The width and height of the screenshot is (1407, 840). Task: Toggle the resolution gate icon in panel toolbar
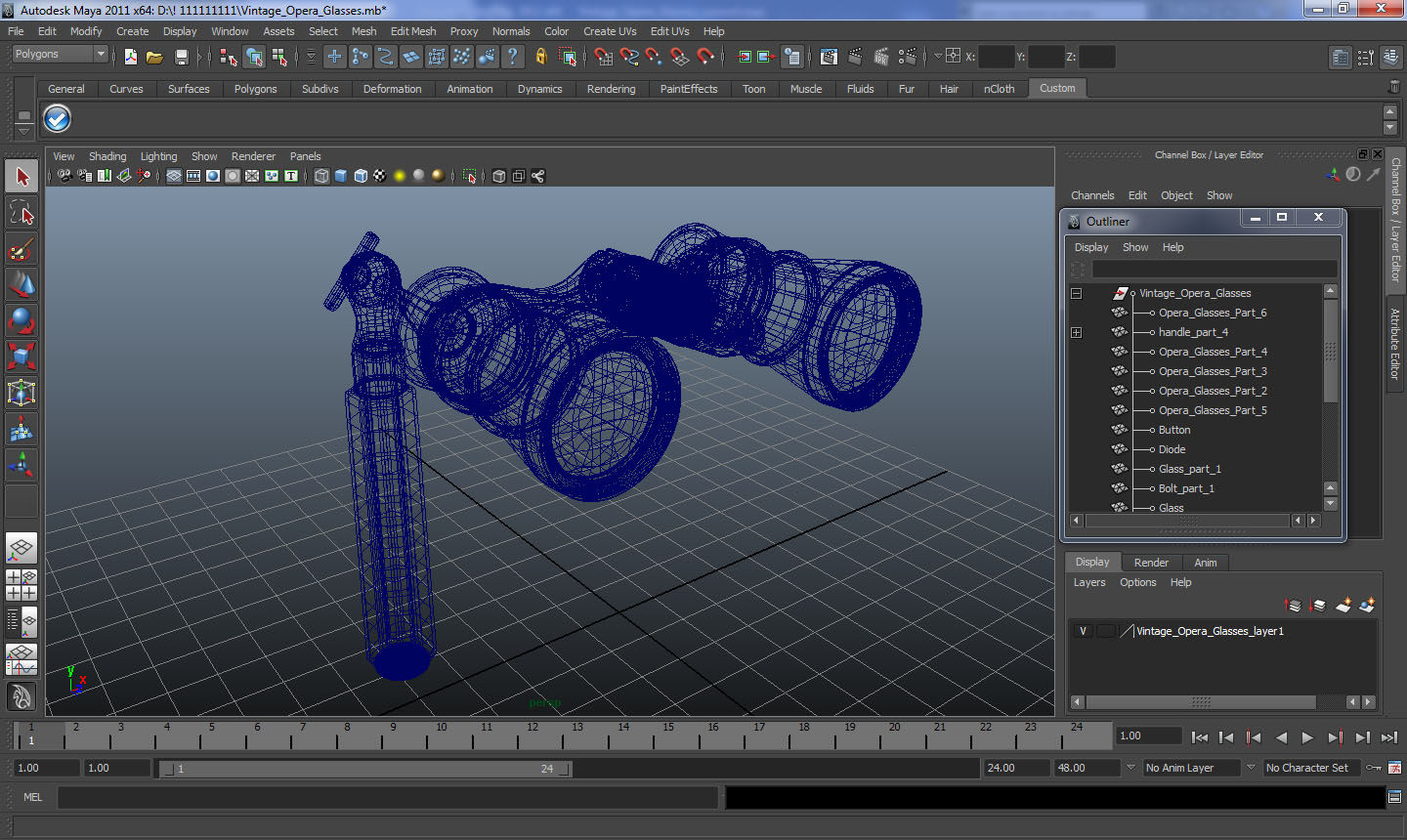[x=213, y=176]
